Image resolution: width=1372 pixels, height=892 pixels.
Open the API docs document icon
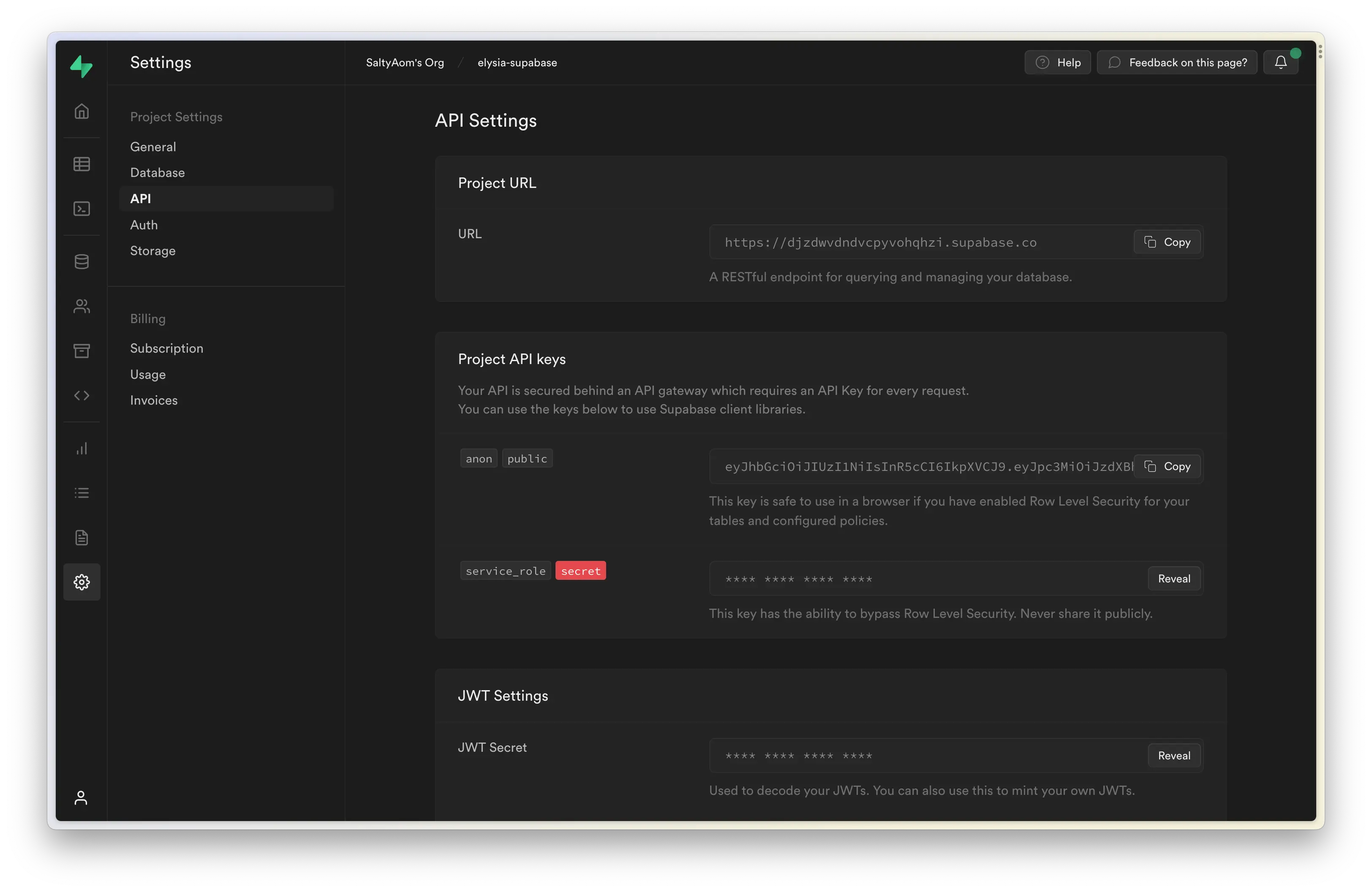[x=81, y=538]
